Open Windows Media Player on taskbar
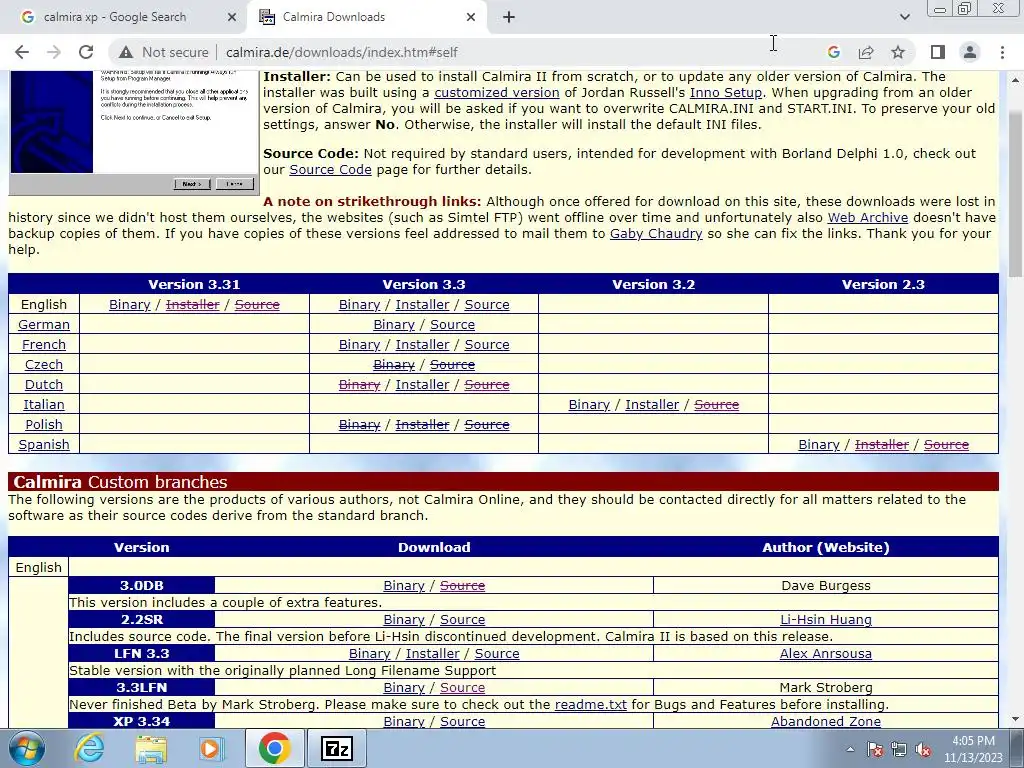 [211, 748]
